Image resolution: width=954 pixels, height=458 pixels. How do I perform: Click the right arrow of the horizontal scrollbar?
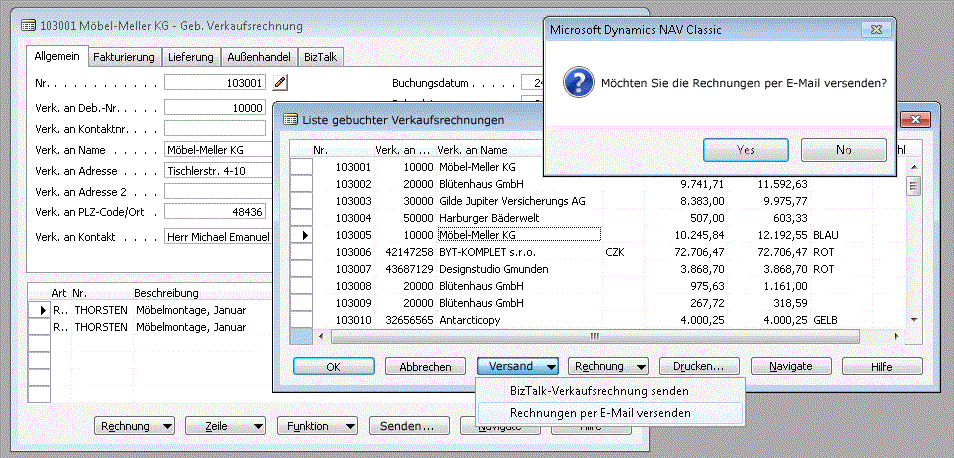(x=896, y=336)
